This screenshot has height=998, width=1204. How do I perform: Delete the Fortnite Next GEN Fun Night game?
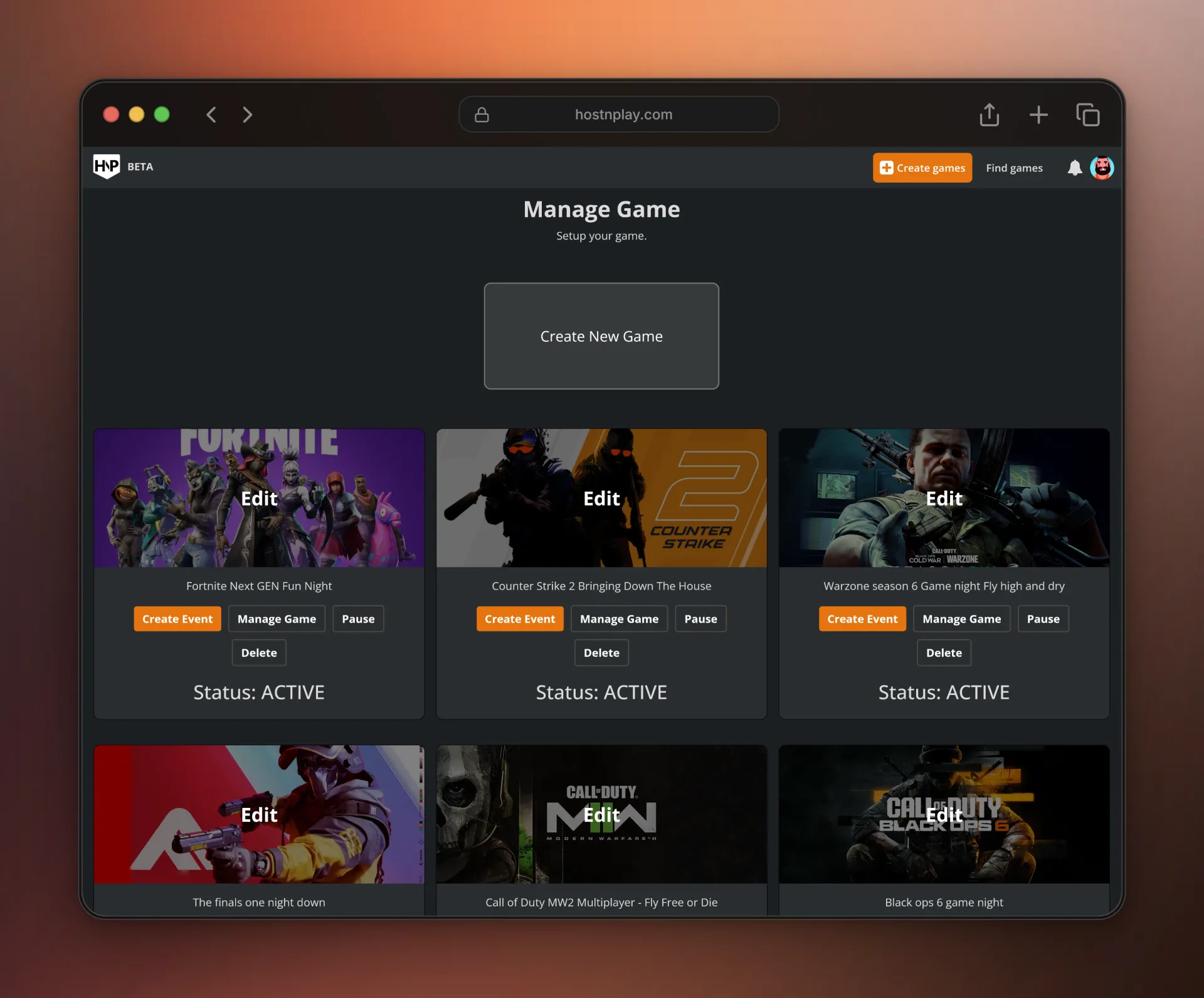coord(259,652)
